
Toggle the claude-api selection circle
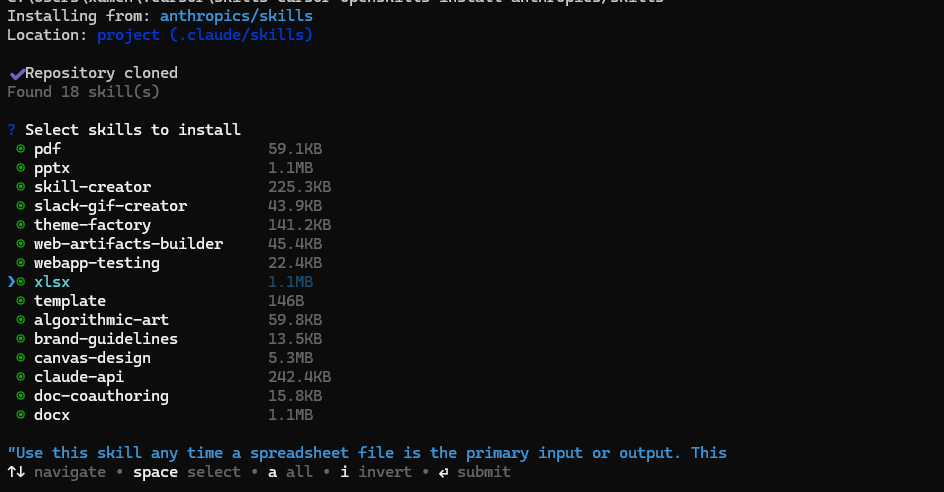pyautogui.click(x=21, y=377)
